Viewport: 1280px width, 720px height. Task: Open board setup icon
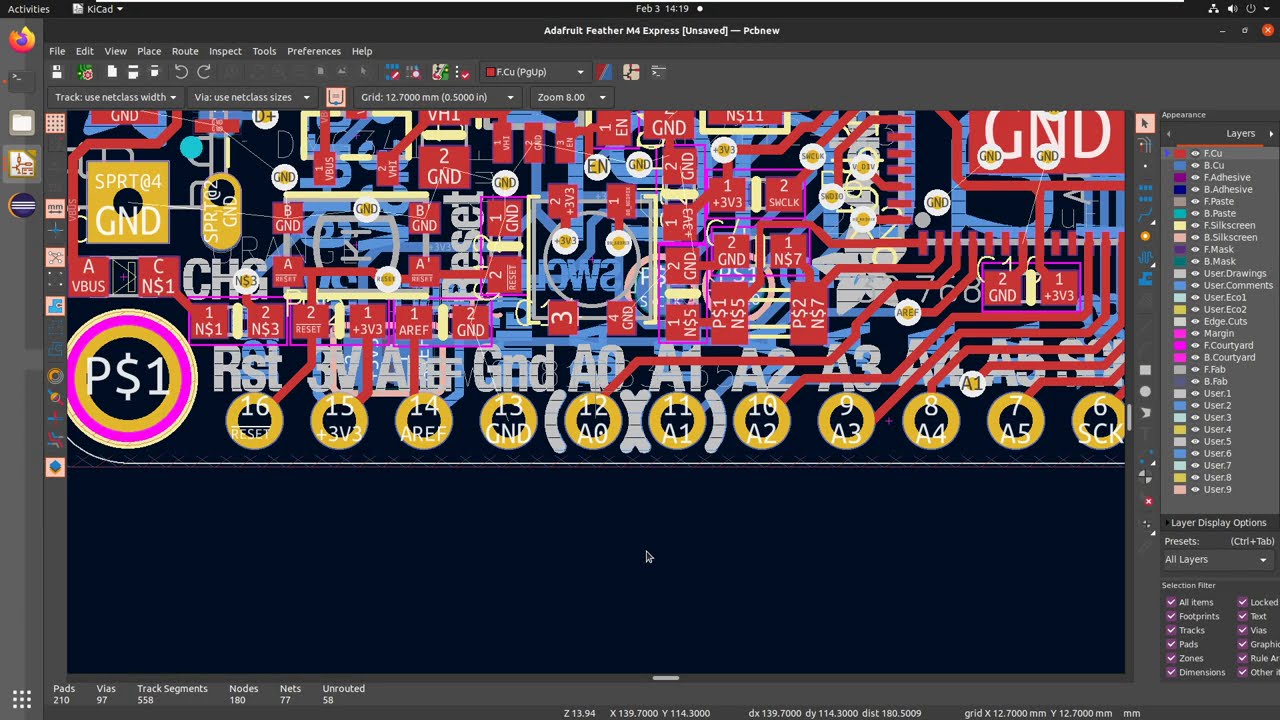tap(86, 72)
